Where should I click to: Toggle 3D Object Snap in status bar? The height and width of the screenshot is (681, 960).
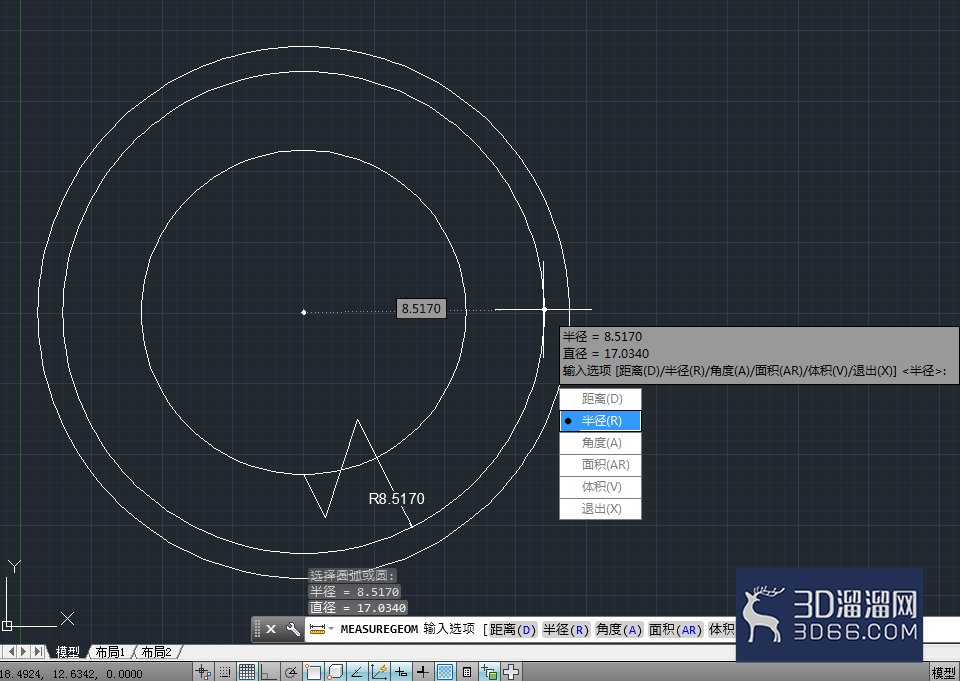(335, 672)
